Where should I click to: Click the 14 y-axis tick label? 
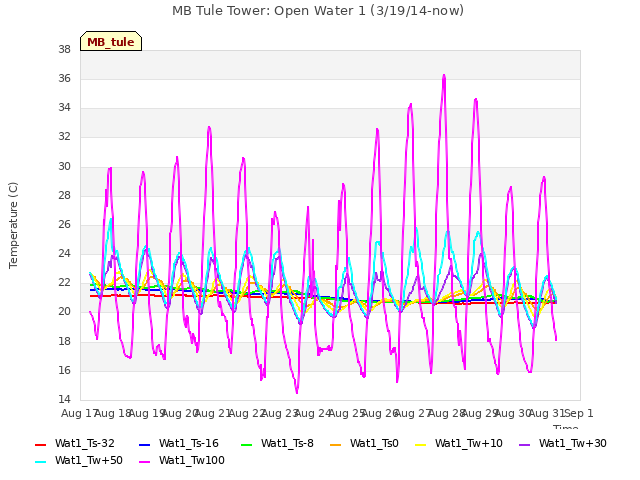click(64, 399)
